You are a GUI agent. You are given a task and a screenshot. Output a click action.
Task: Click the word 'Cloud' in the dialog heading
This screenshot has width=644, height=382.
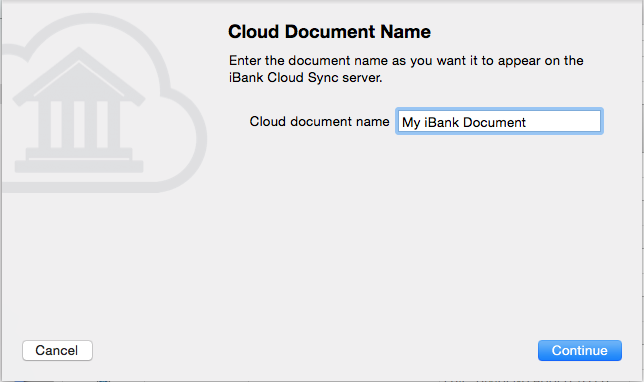(x=254, y=32)
